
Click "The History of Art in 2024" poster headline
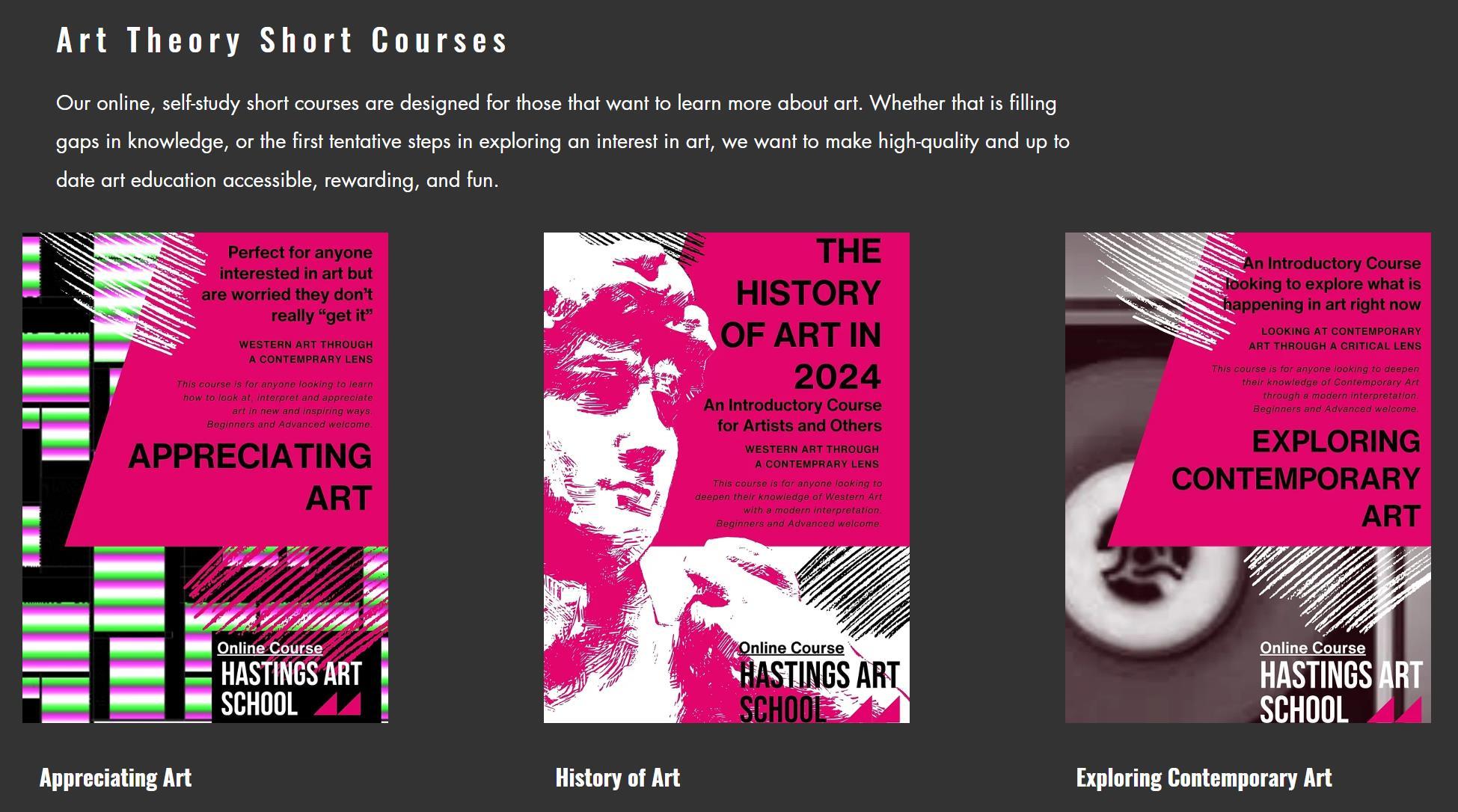802,314
